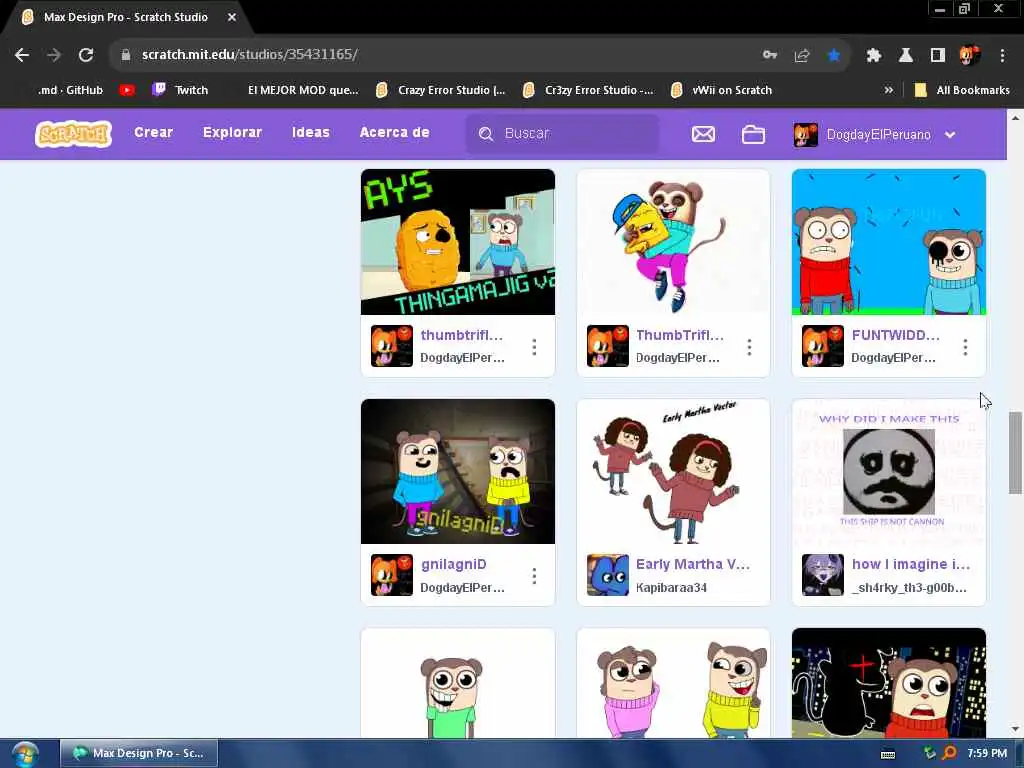Click the page vertical scrollbar thumb

tap(1015, 453)
